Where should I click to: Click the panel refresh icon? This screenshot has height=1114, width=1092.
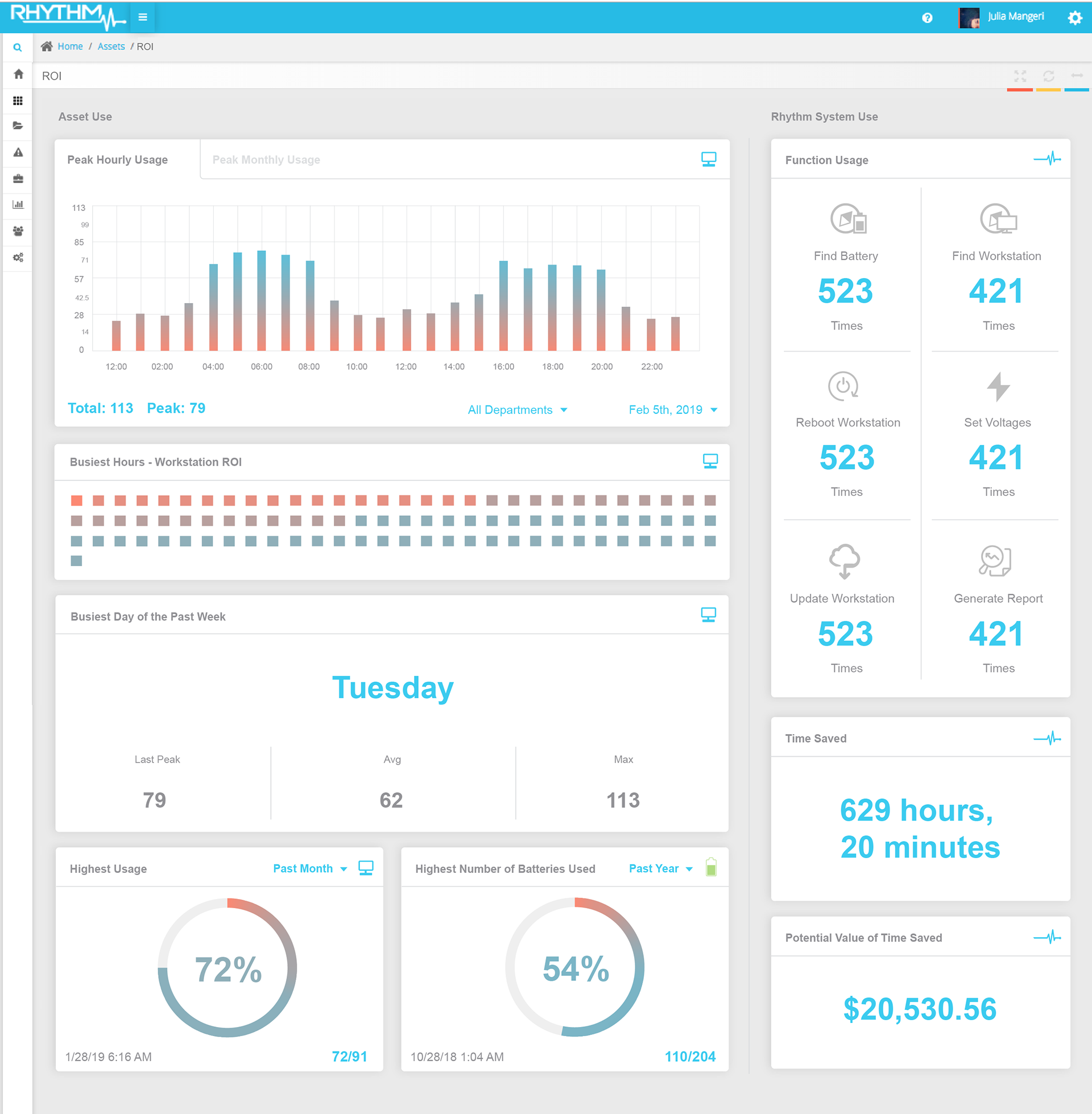[1048, 76]
